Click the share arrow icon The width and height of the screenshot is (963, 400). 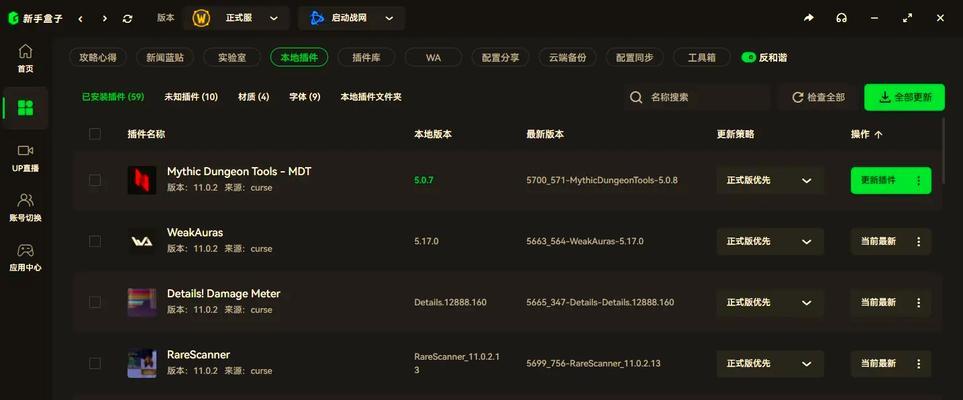tap(808, 18)
